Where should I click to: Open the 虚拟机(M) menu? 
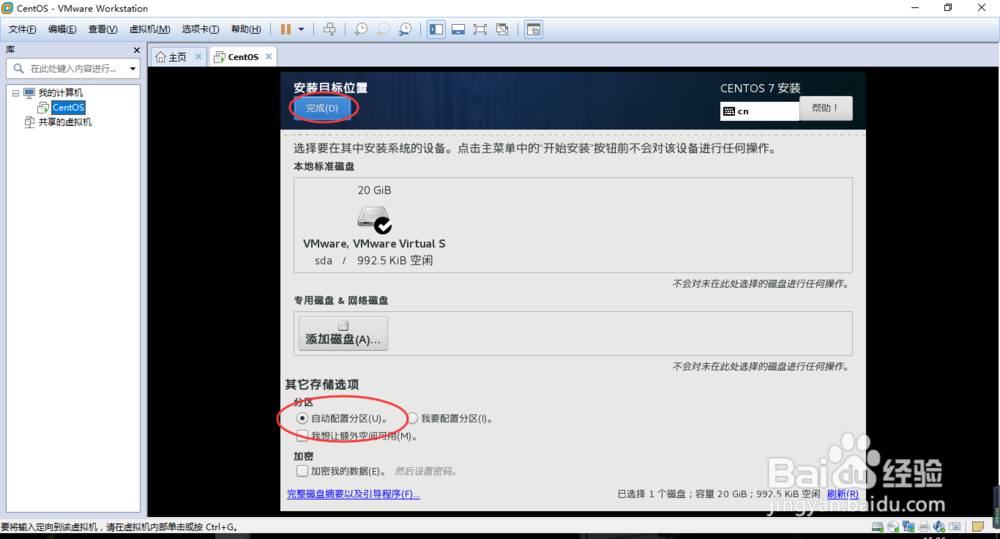pyautogui.click(x=149, y=29)
